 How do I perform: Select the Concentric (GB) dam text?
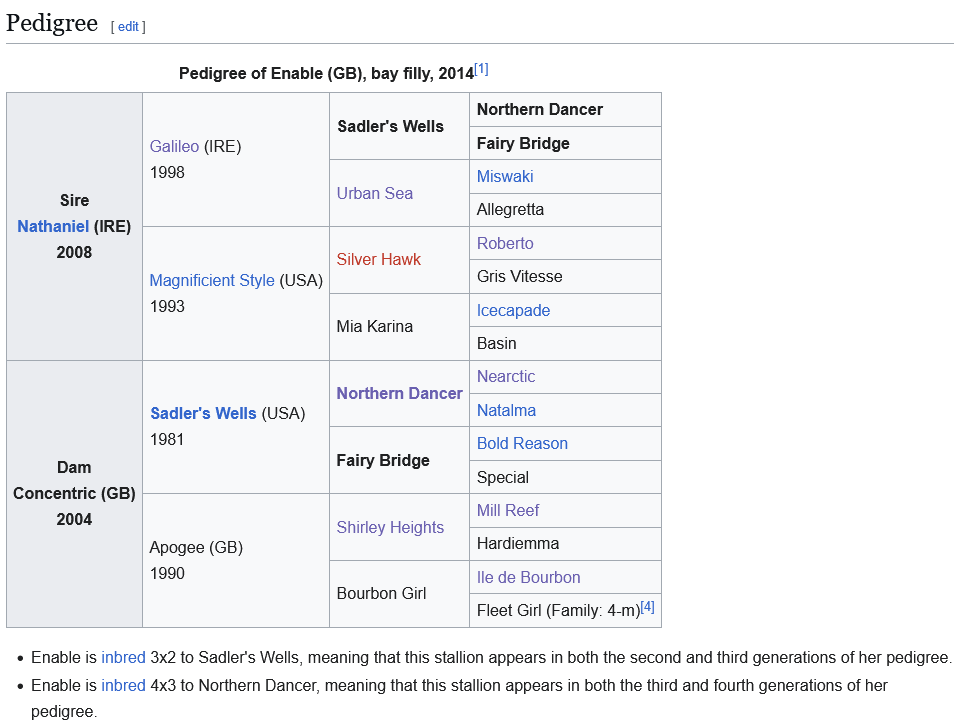(74, 493)
